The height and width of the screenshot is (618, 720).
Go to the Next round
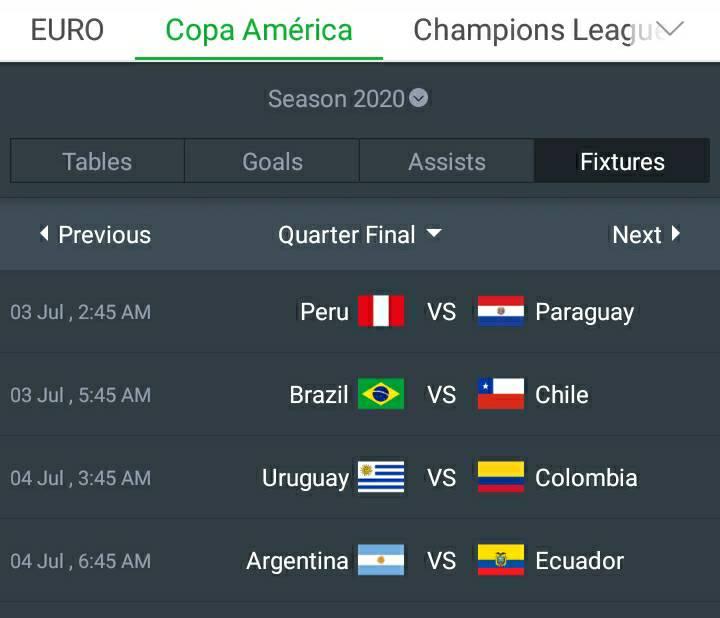[646, 235]
